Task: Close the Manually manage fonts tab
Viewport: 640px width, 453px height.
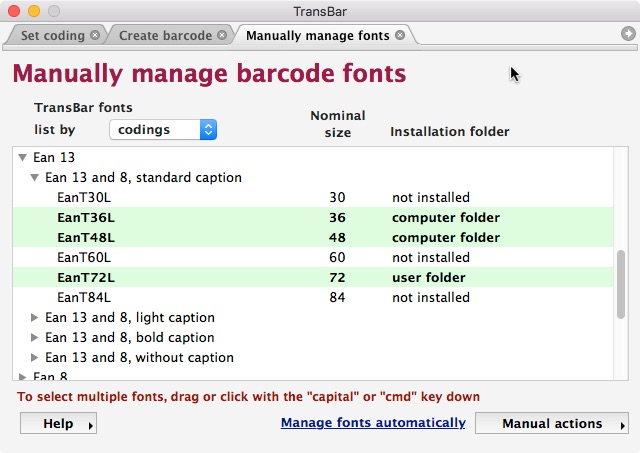Action: (400, 35)
